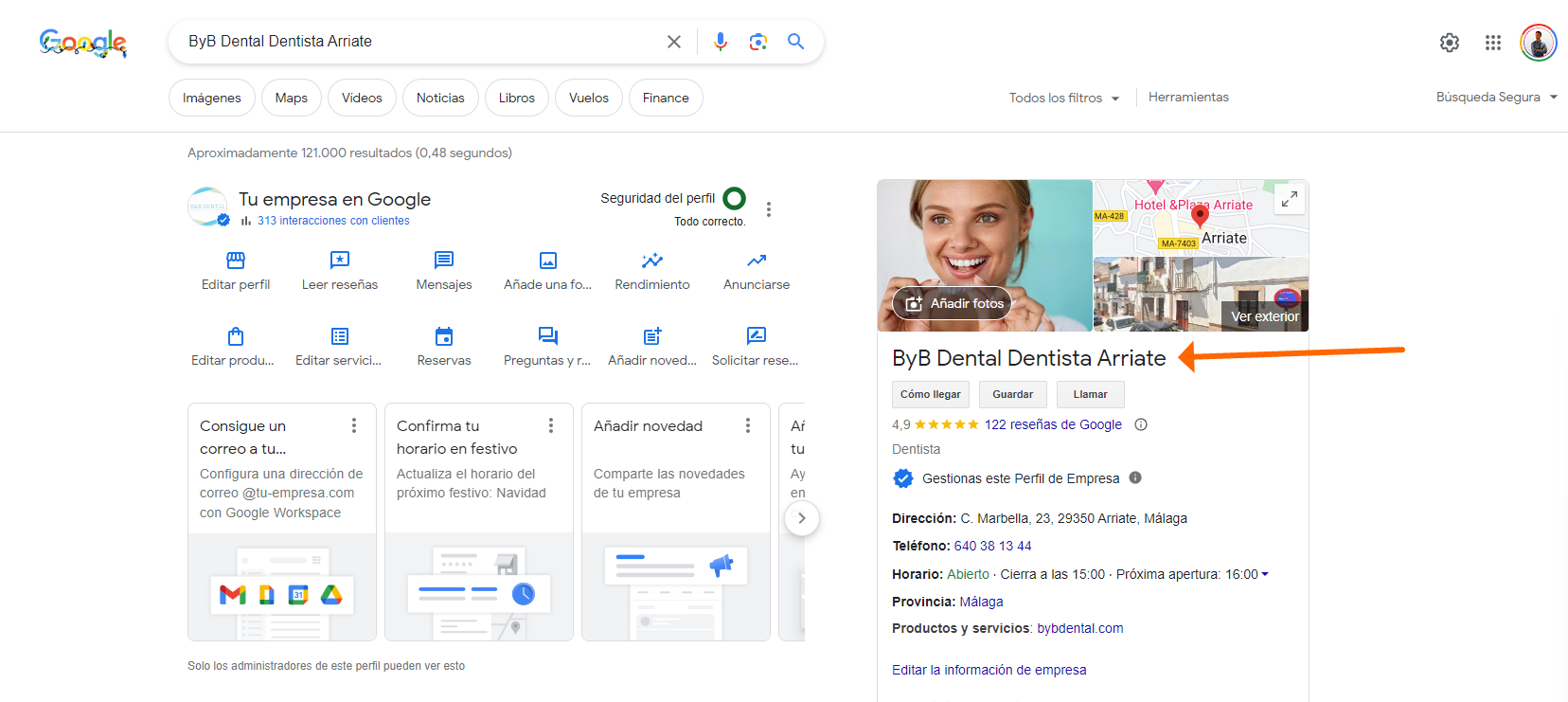The width and height of the screenshot is (1568, 702).
Task: Switch to the Noticias tab
Action: 440,98
